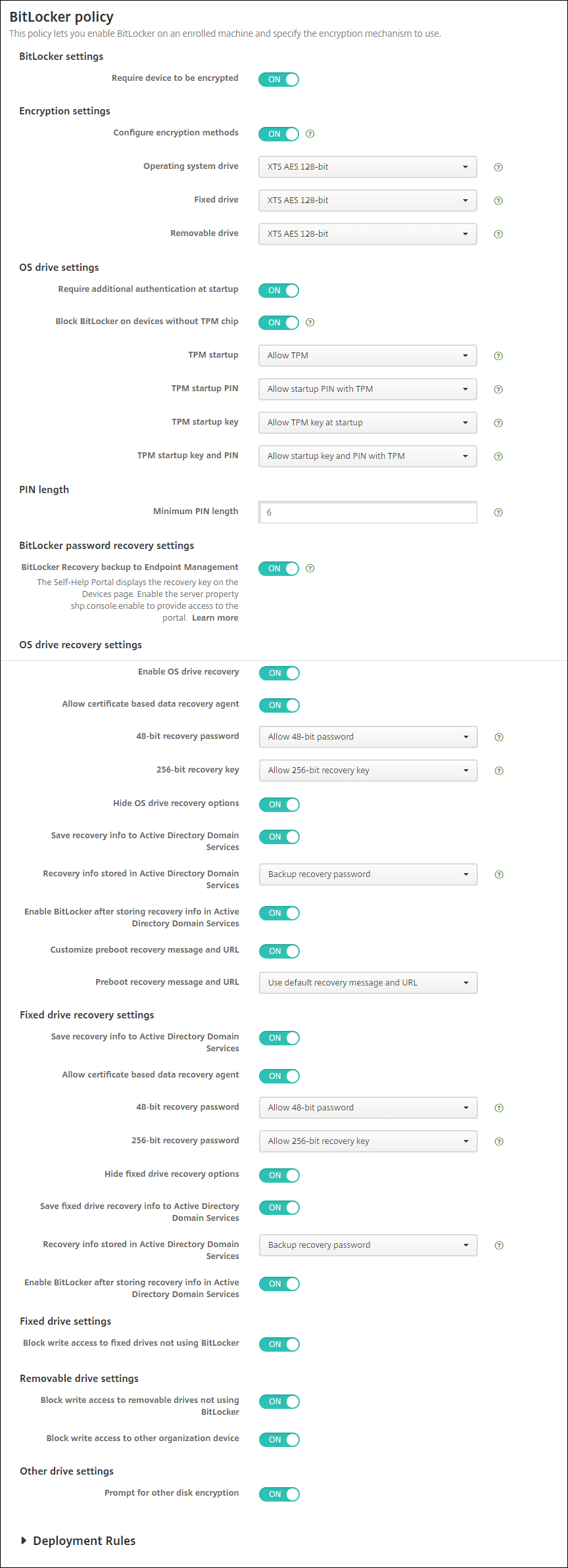Open the TPM startup dropdown

pos(367,356)
